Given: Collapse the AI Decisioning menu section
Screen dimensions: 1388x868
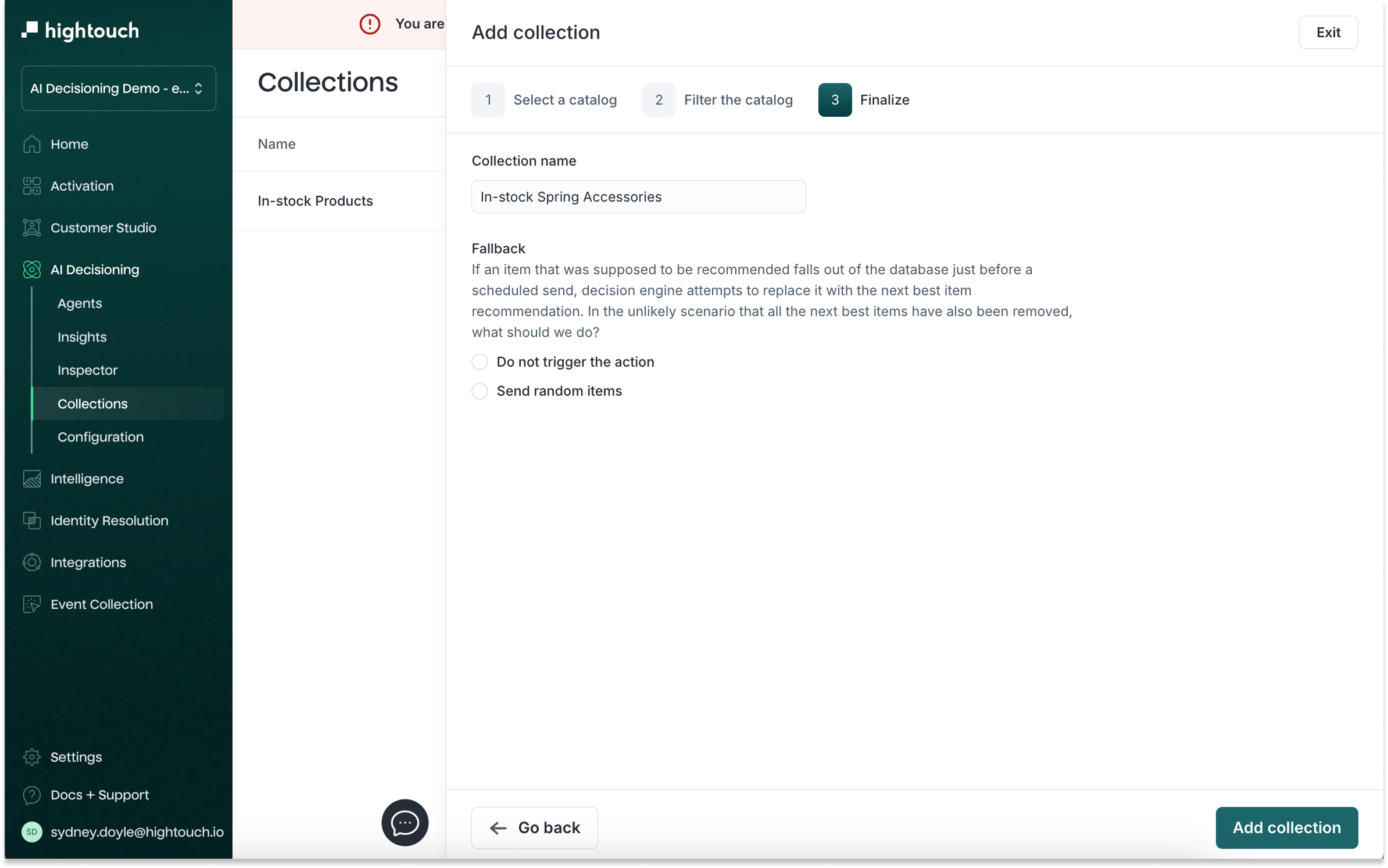Looking at the screenshot, I should 95,270.
